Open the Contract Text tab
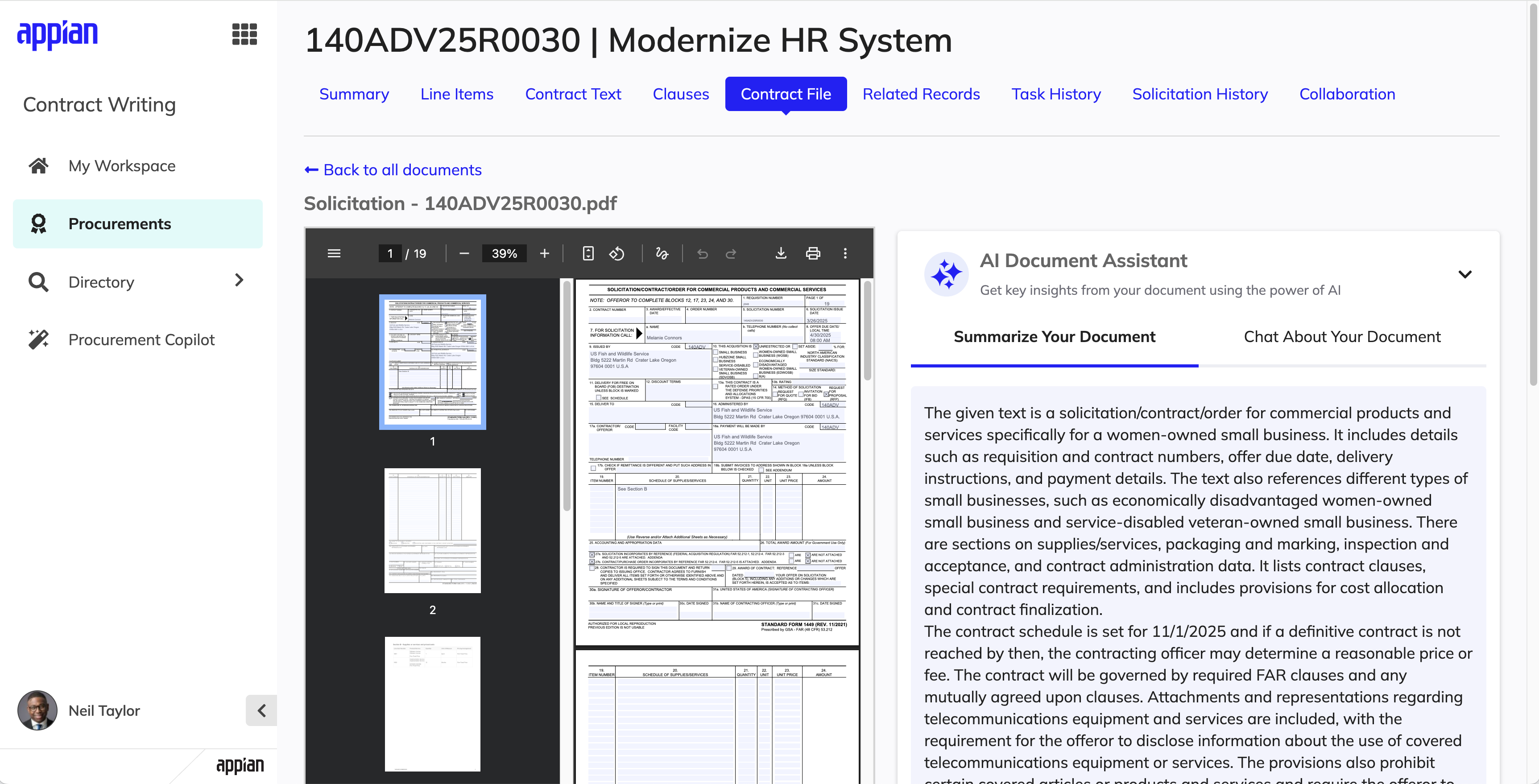This screenshot has width=1539, height=784. click(x=573, y=94)
